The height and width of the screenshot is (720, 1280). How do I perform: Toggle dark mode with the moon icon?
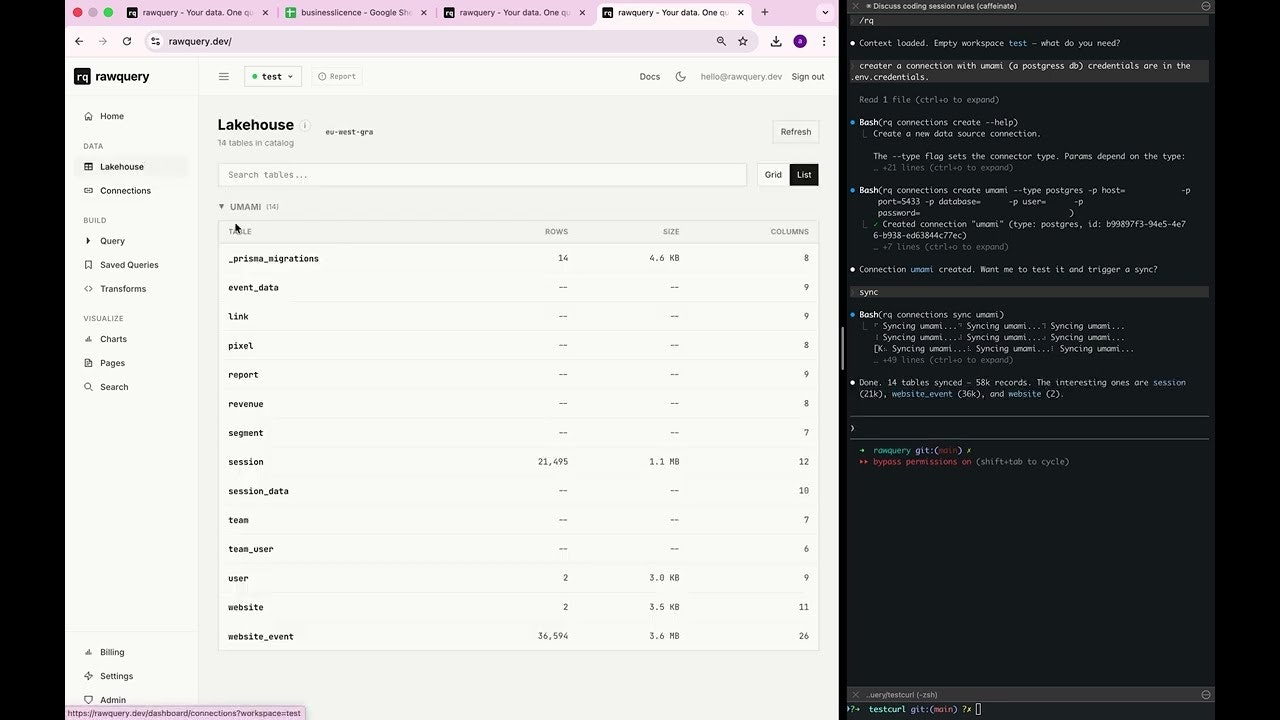pos(678,76)
